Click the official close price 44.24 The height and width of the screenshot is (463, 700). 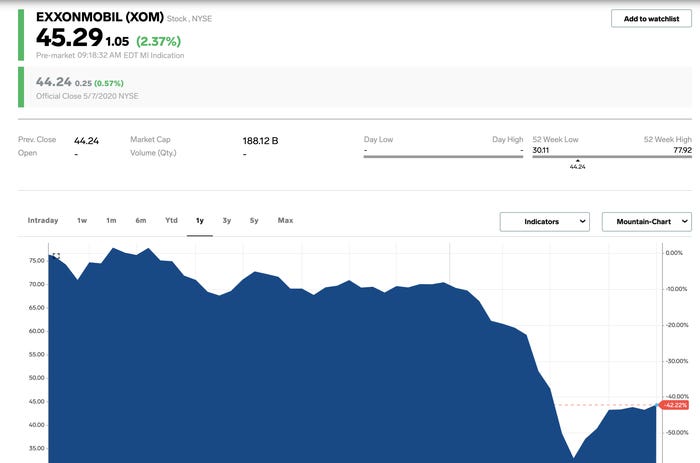point(54,82)
